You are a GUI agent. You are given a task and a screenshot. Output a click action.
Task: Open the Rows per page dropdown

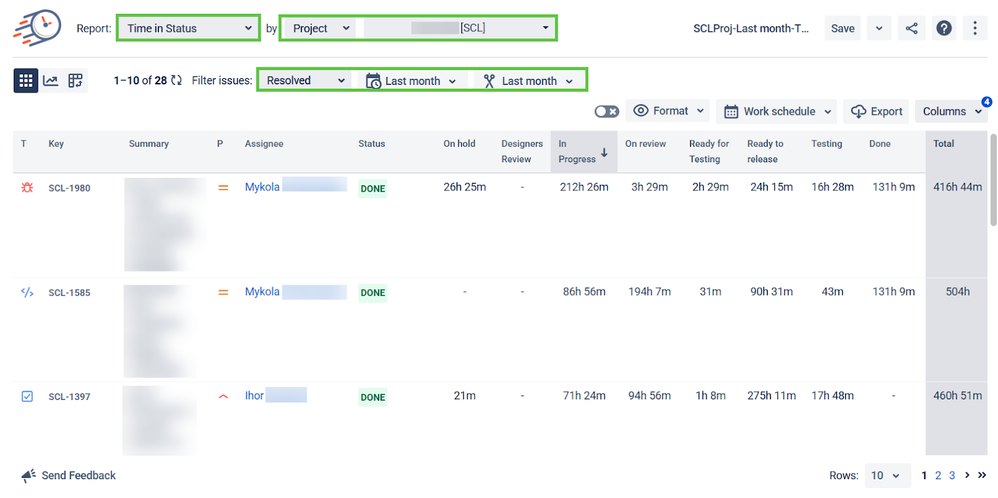pos(887,475)
